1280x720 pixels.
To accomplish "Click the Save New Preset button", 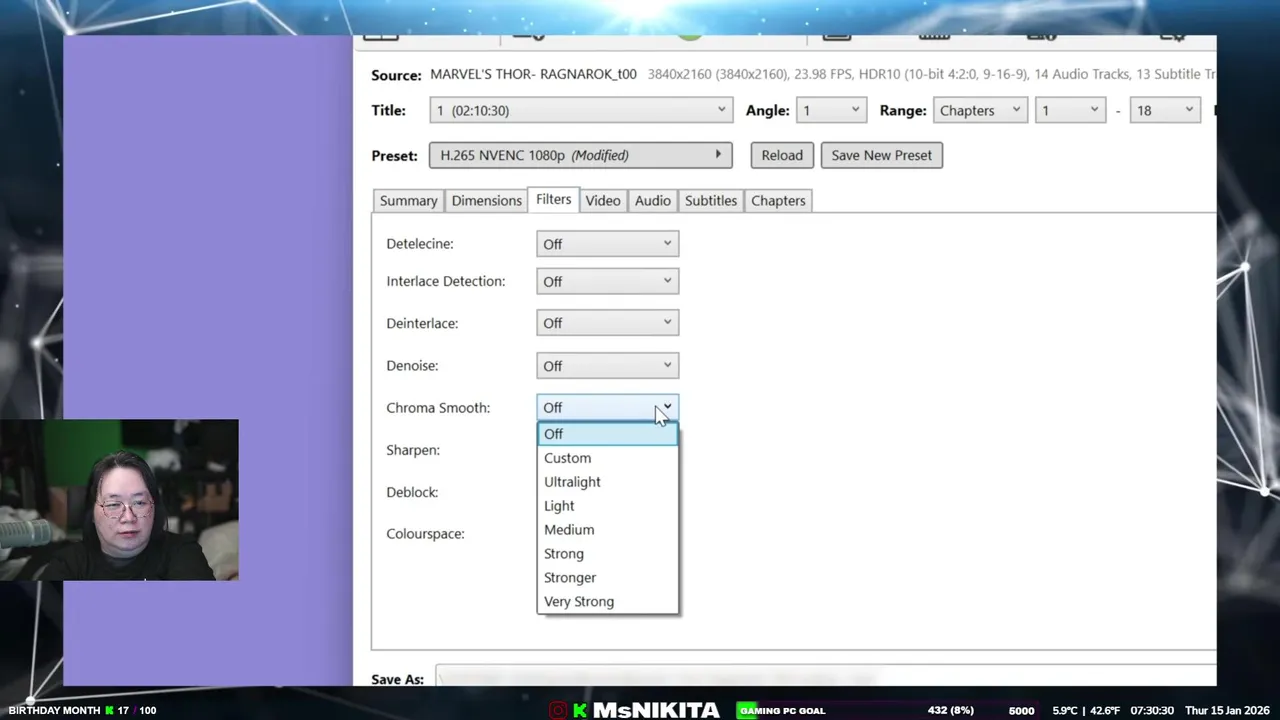I will click(x=881, y=155).
